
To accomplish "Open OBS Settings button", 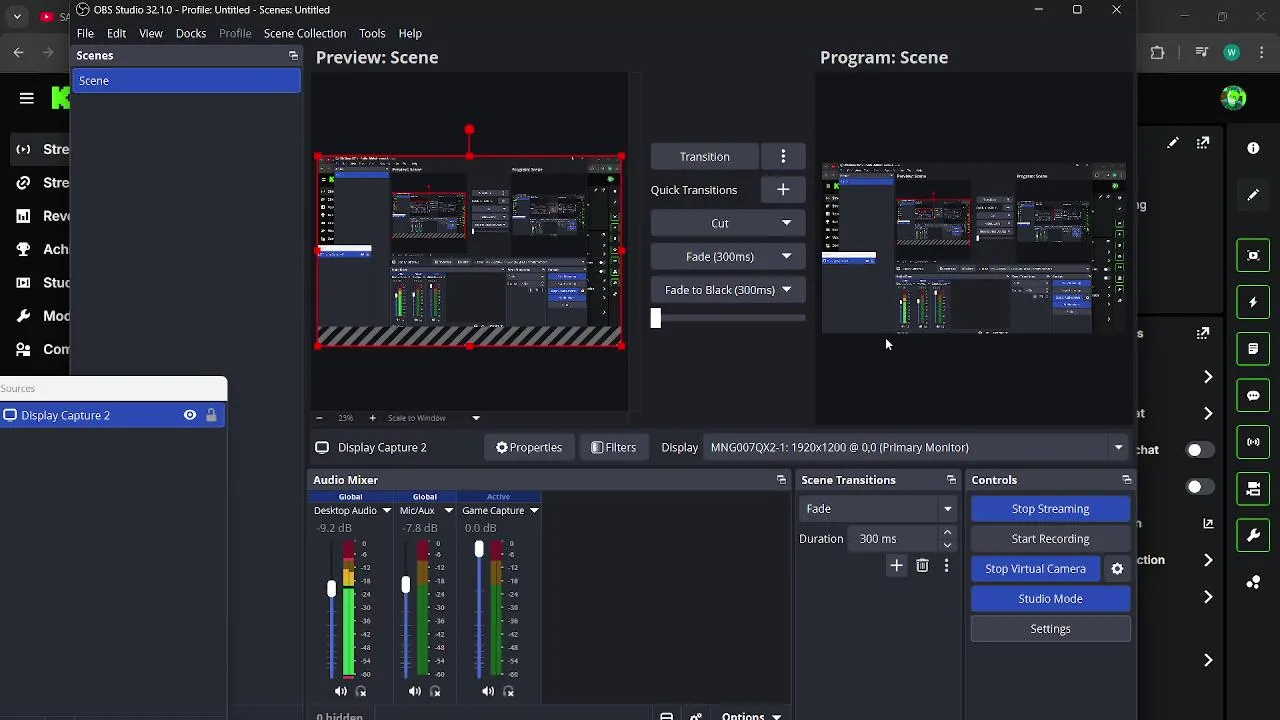I will click(x=1050, y=629).
